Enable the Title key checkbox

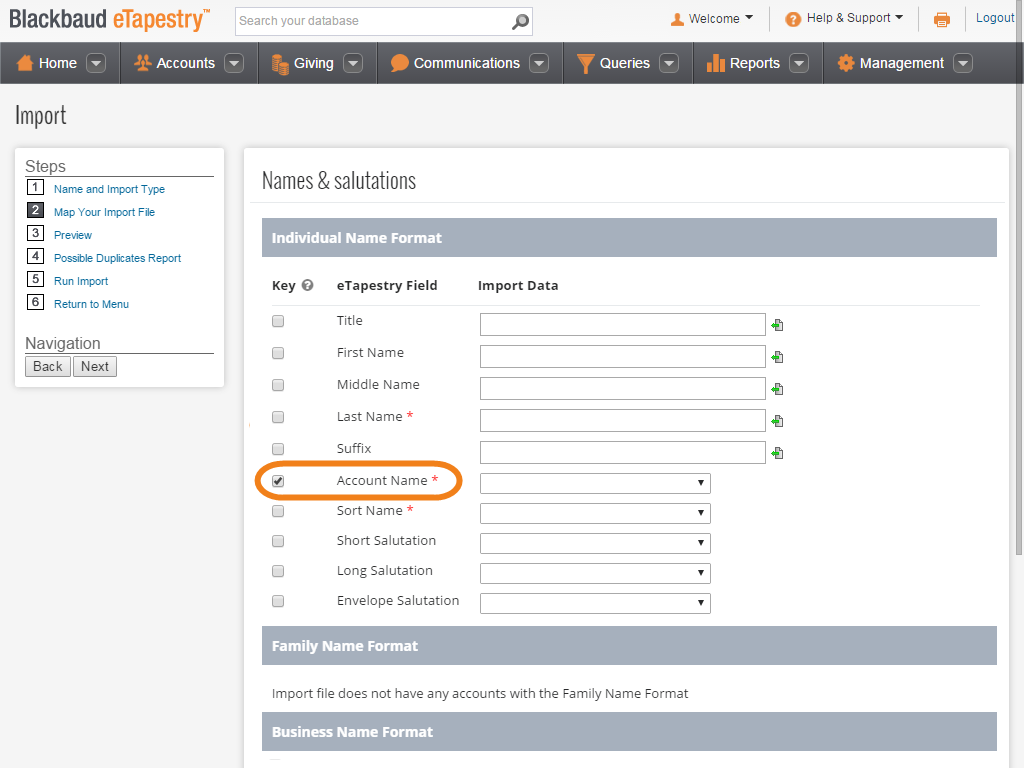click(x=277, y=321)
